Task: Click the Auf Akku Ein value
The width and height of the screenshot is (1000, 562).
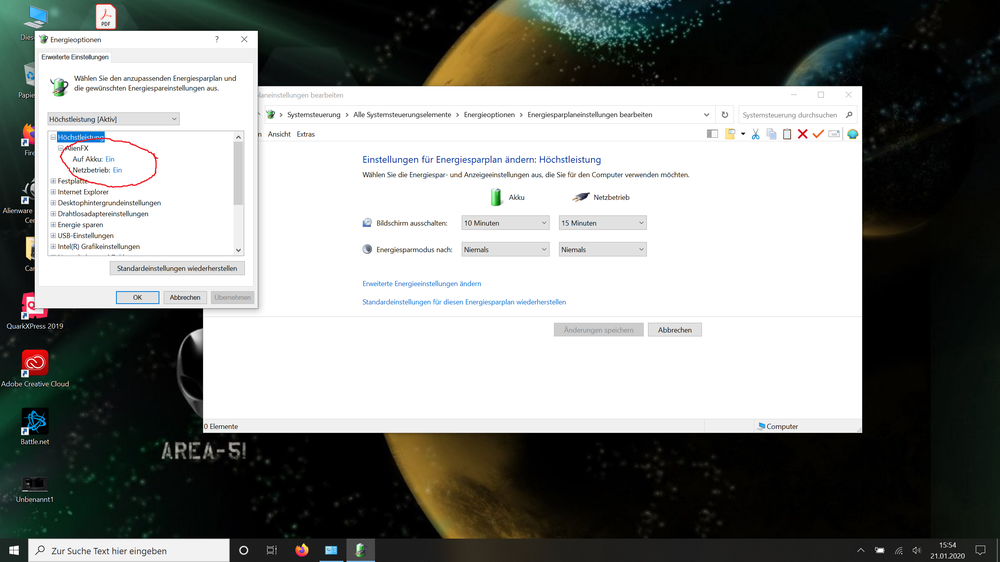Action: [x=110, y=159]
